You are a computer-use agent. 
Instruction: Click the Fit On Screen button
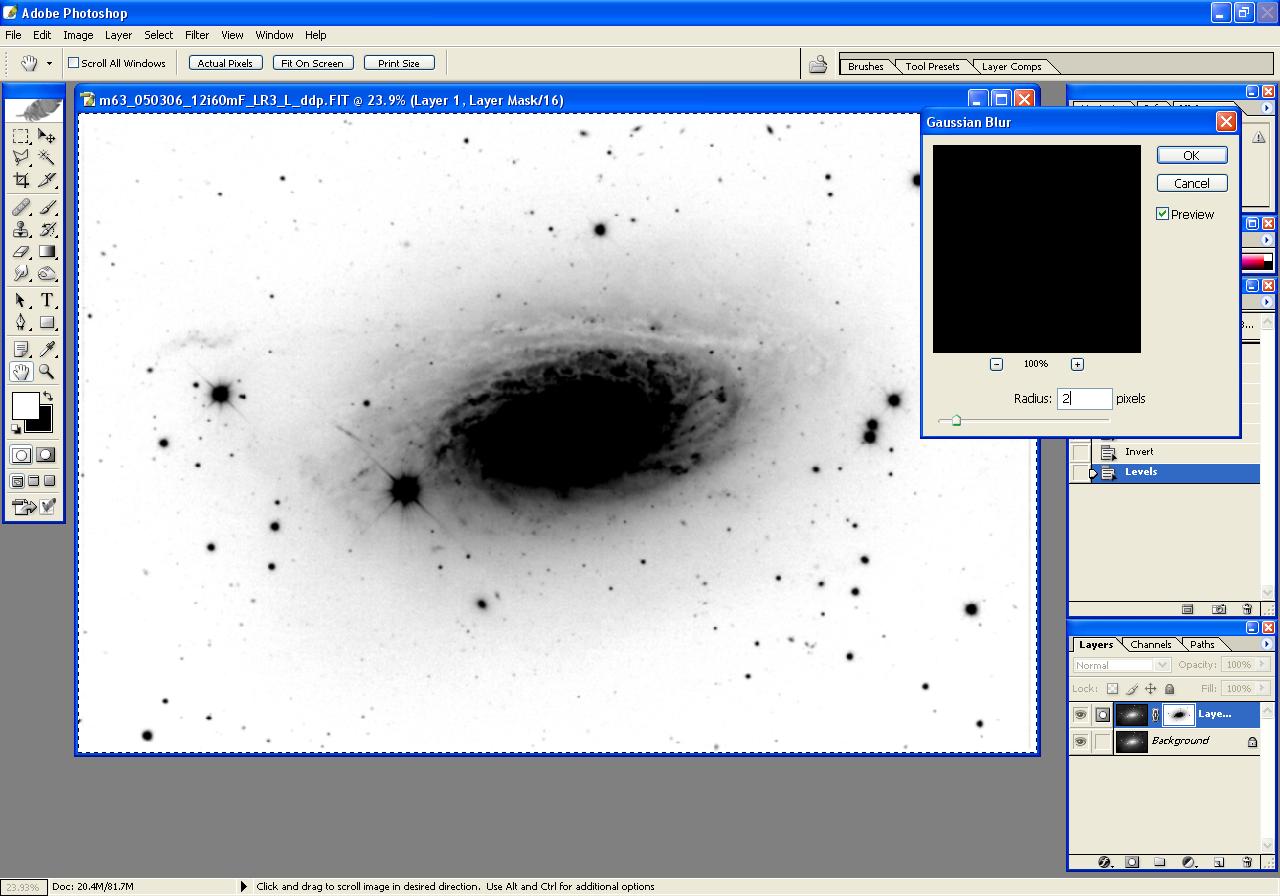coord(312,63)
